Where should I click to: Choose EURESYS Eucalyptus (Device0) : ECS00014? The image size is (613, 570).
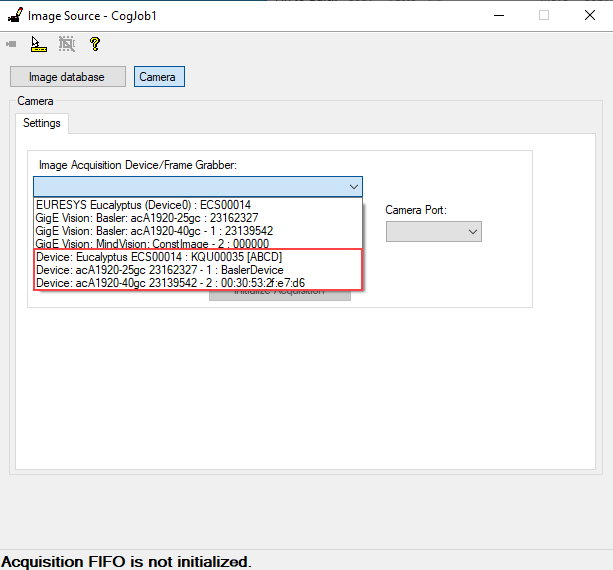(142, 204)
